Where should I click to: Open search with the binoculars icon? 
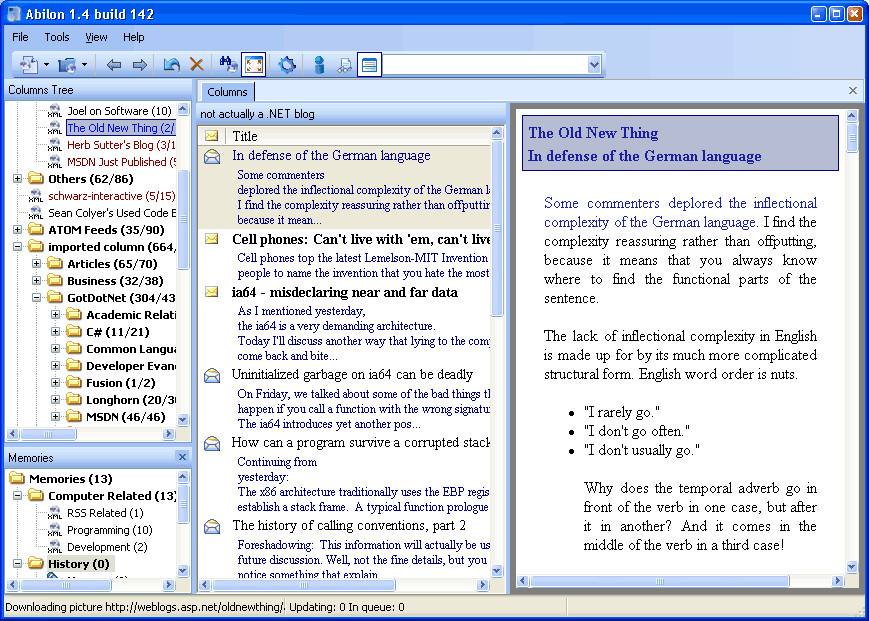[x=228, y=65]
